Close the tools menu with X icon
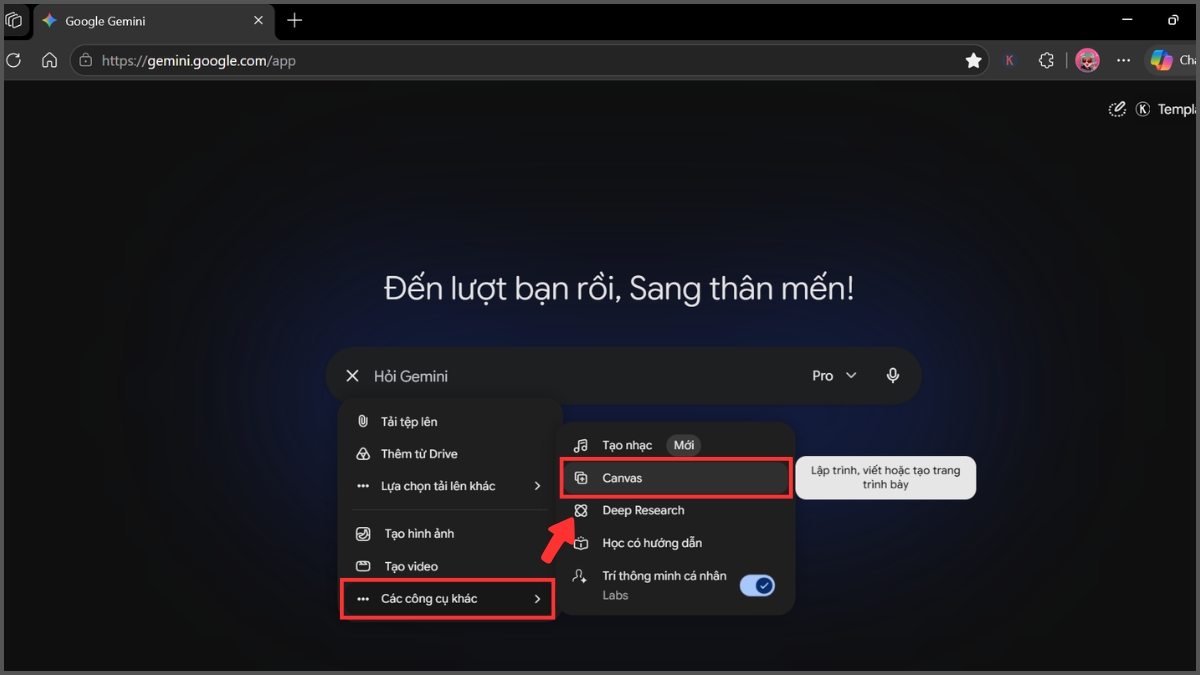 (x=352, y=376)
